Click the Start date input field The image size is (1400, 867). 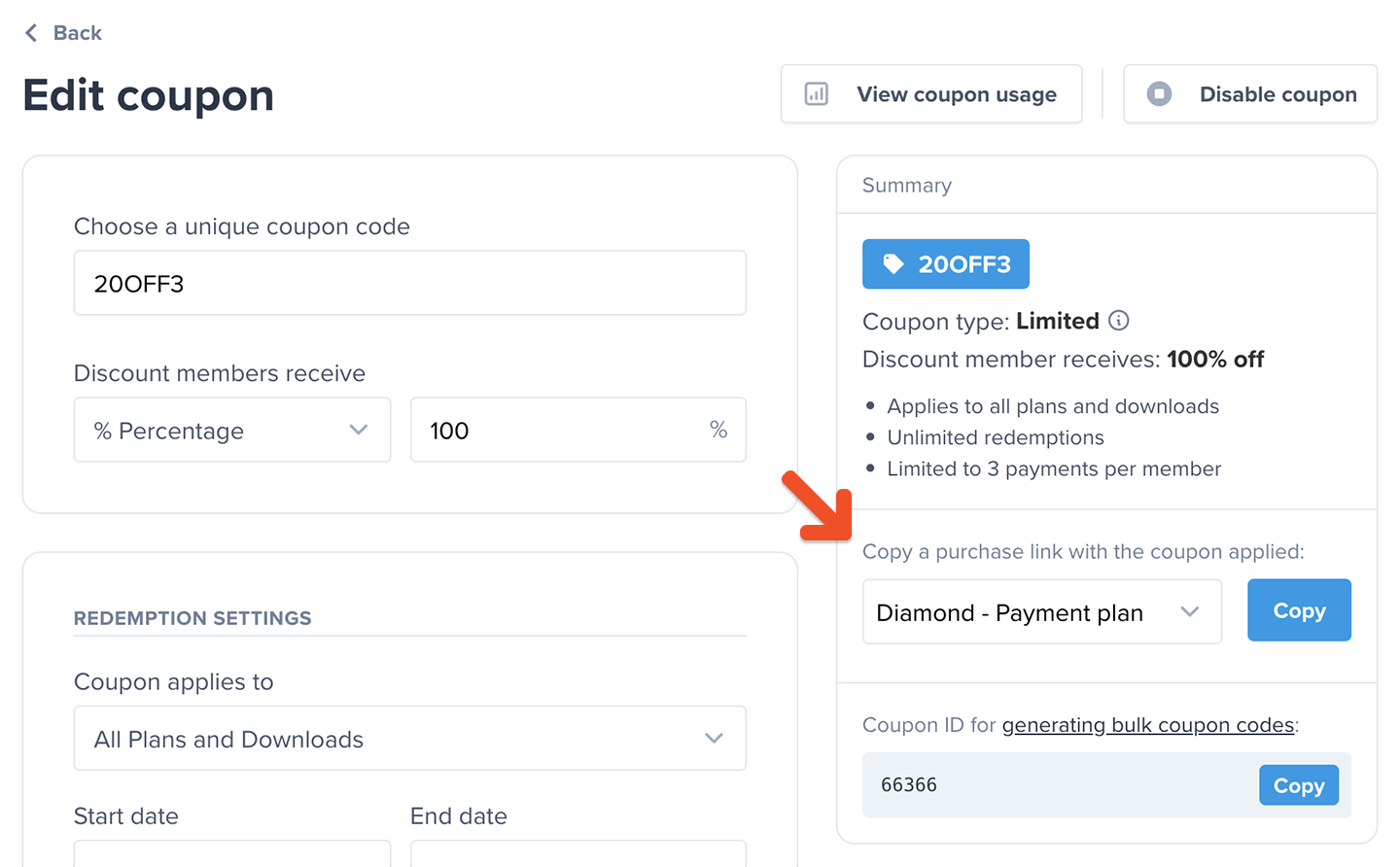[232, 853]
